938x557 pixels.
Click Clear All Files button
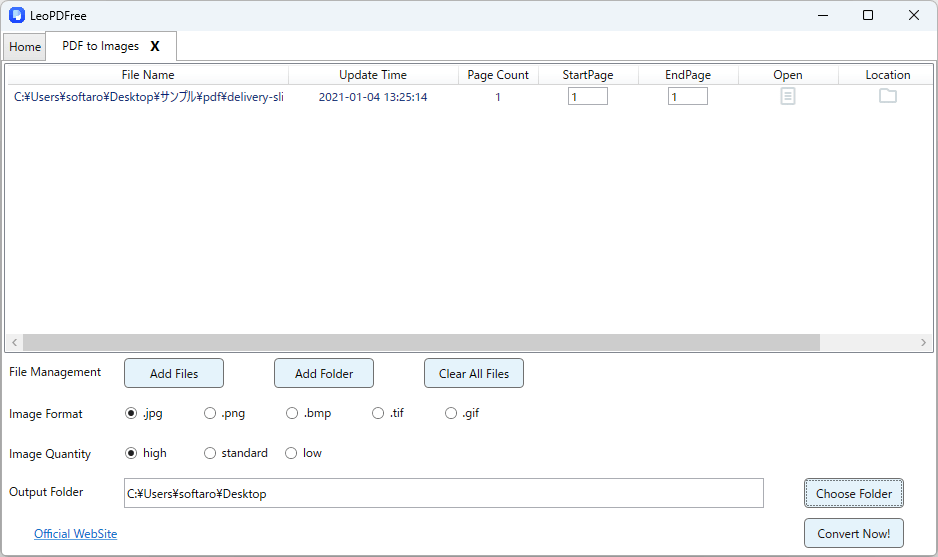pyautogui.click(x=474, y=373)
